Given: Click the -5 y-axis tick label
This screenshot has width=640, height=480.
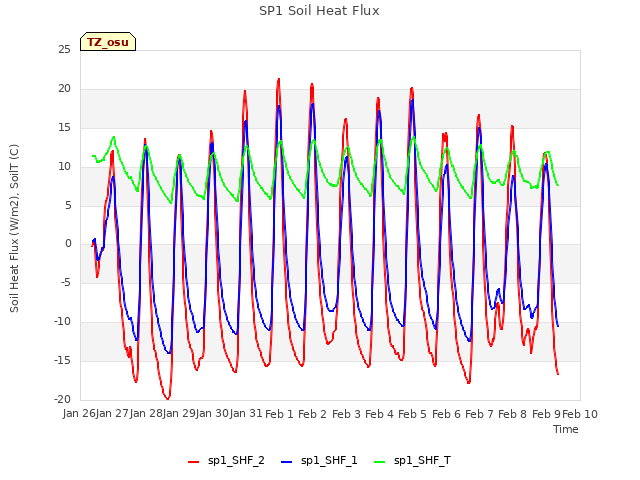Looking at the screenshot, I should coord(65,283).
